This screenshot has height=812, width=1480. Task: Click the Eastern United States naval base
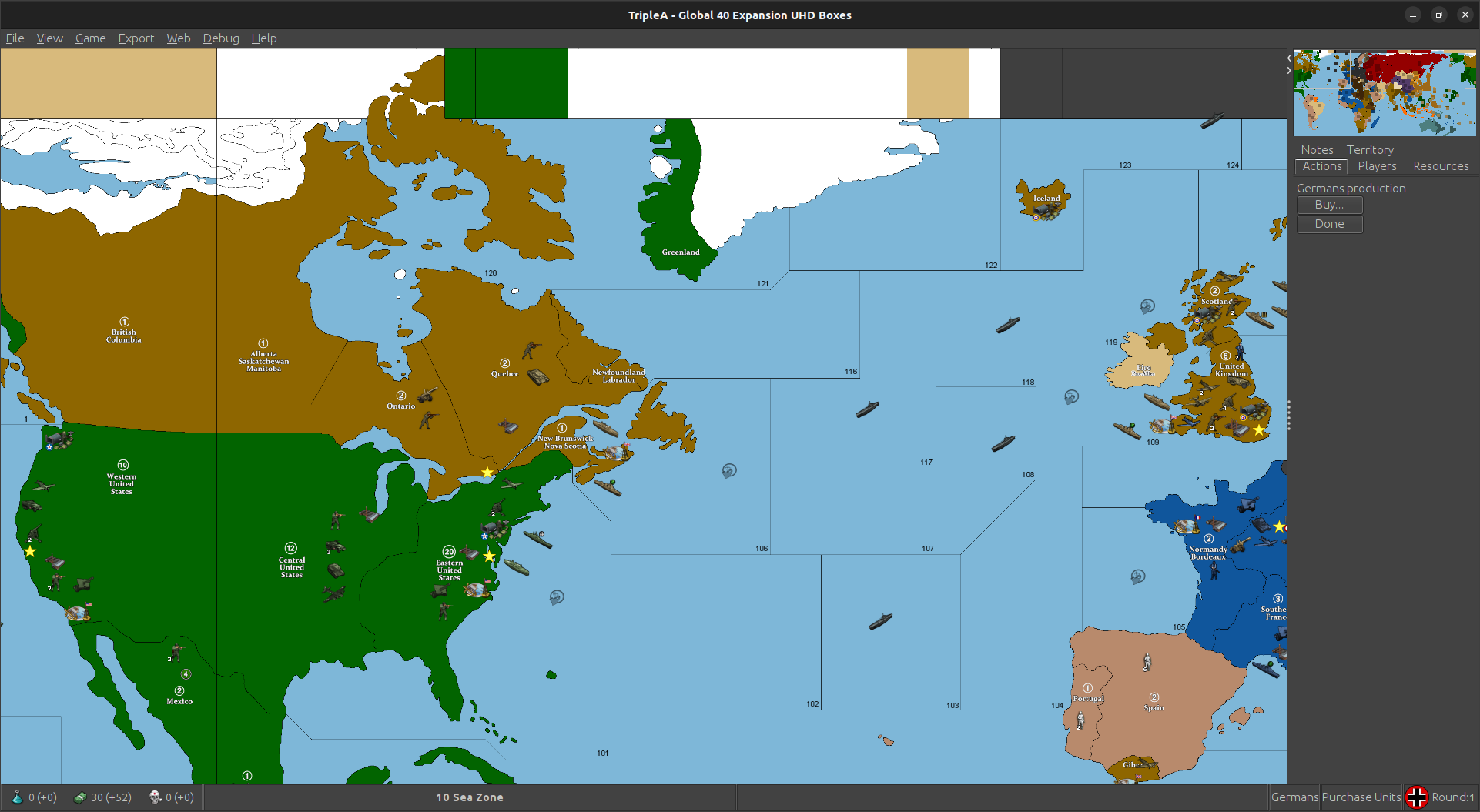click(x=477, y=590)
